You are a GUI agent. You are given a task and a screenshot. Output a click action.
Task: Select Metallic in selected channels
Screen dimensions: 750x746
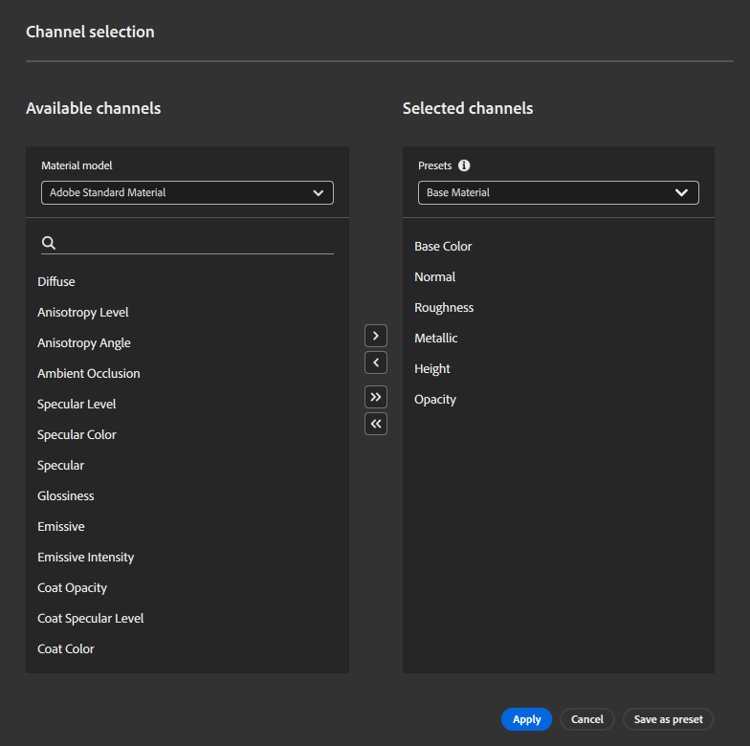pyautogui.click(x=436, y=338)
